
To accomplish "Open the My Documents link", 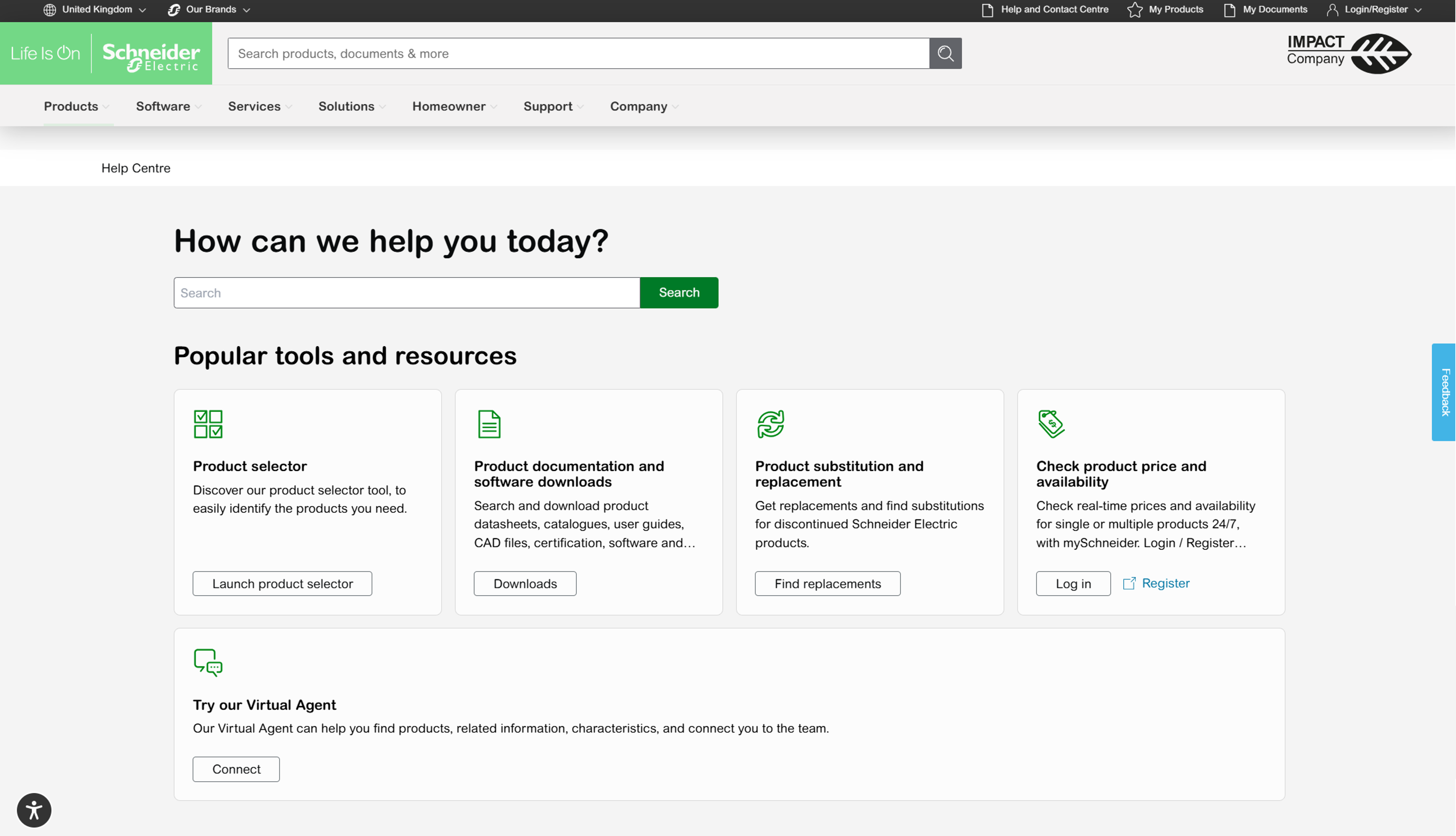I will 1276,10.
